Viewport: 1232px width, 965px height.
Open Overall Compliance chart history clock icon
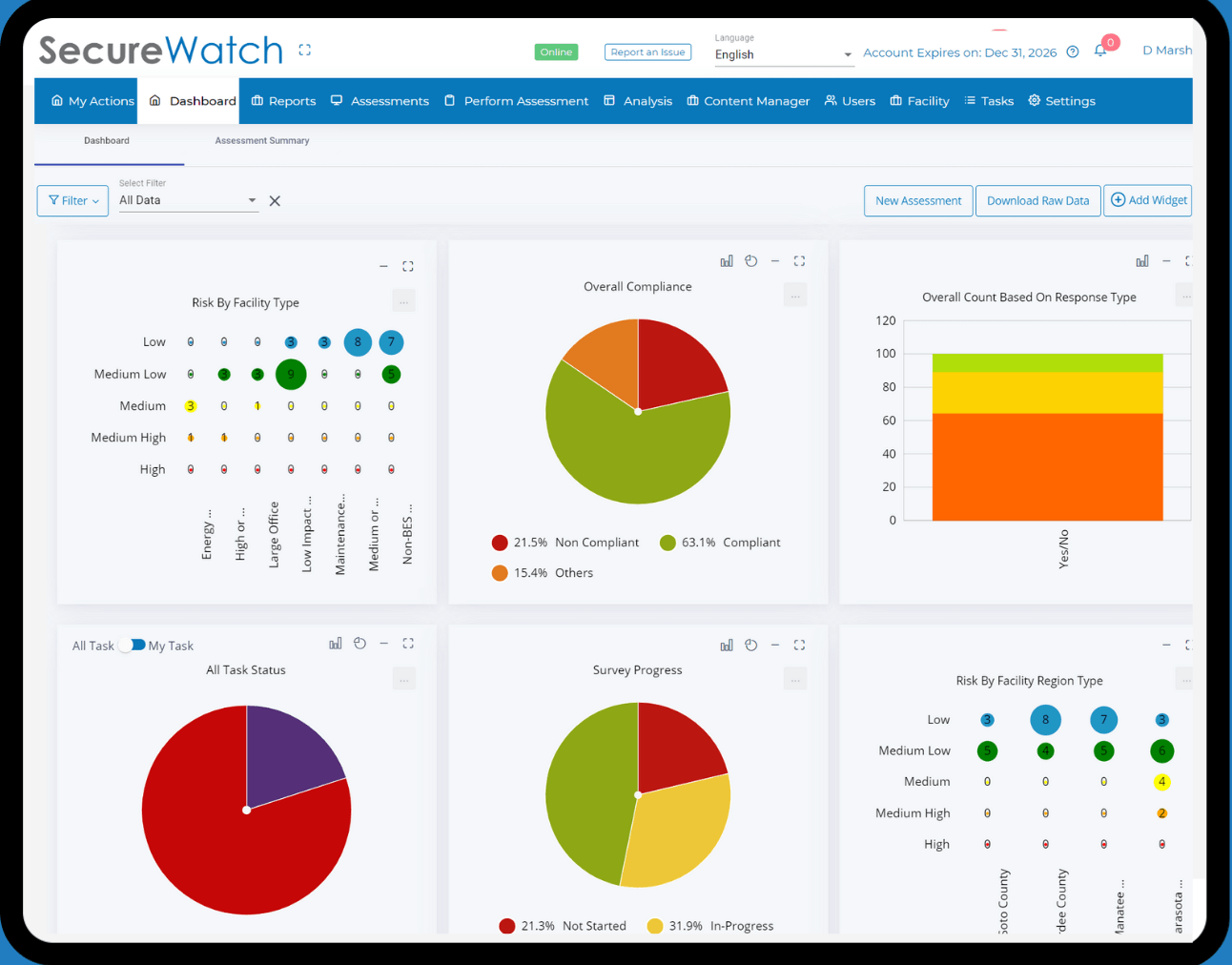(x=750, y=260)
